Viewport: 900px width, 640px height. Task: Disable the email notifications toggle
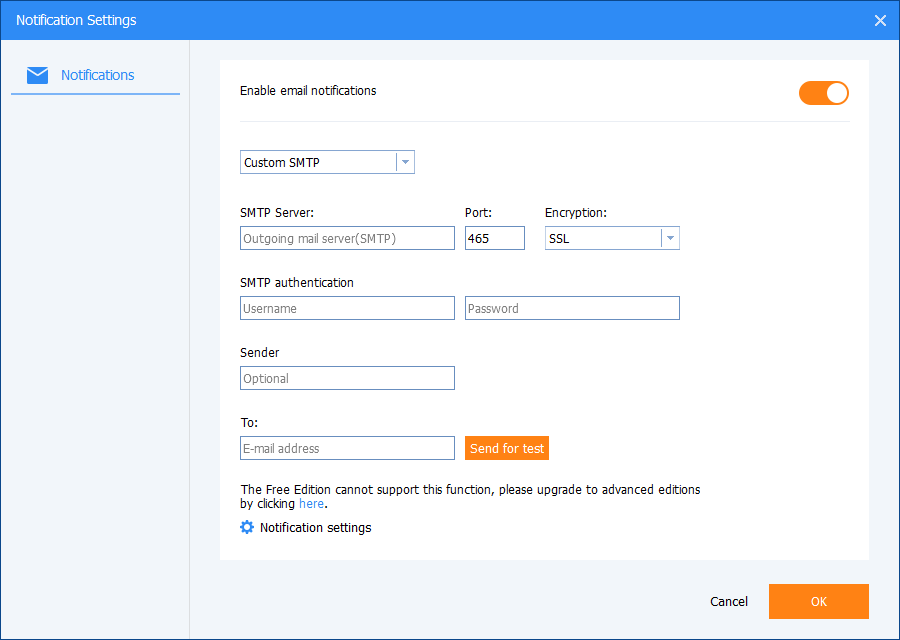click(823, 93)
